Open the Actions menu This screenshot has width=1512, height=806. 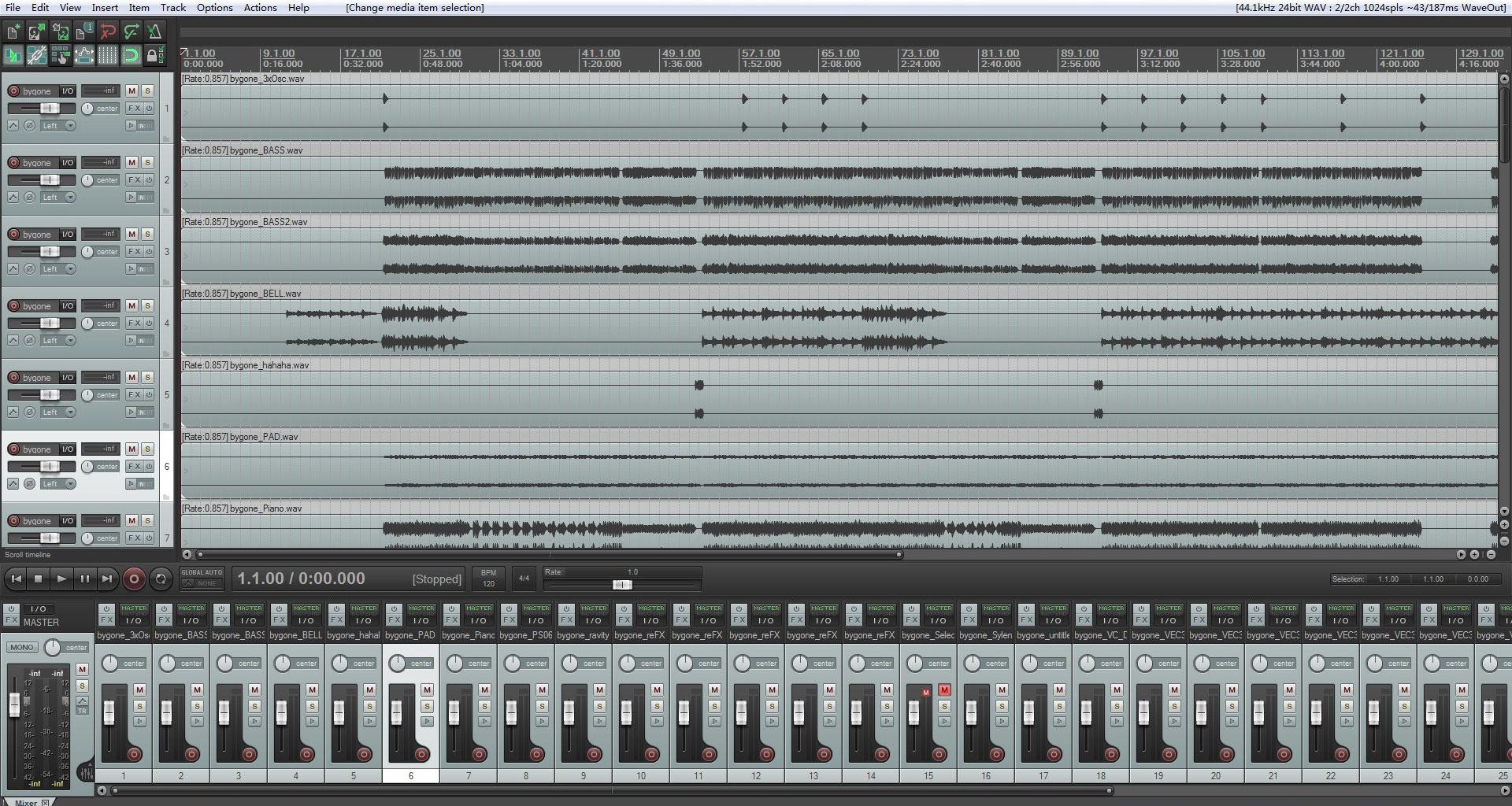260,7
